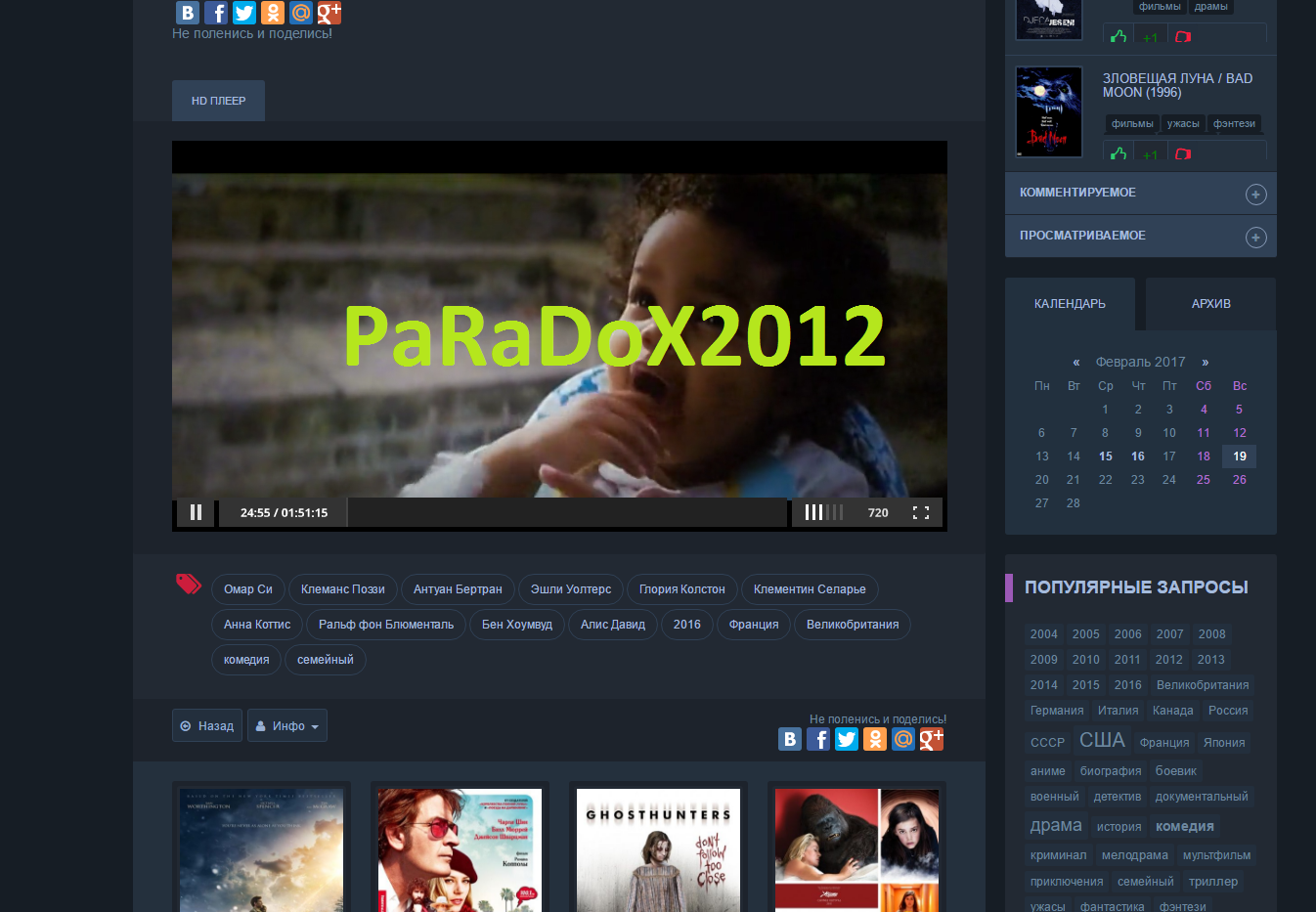Select February 19 in the calendar
Screen dimensions: 1316x912
tap(1239, 456)
